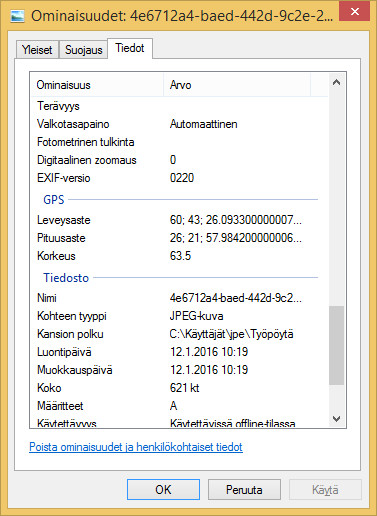Click the Arvo column header
Viewport: 377px width, 516px height.
point(237,85)
